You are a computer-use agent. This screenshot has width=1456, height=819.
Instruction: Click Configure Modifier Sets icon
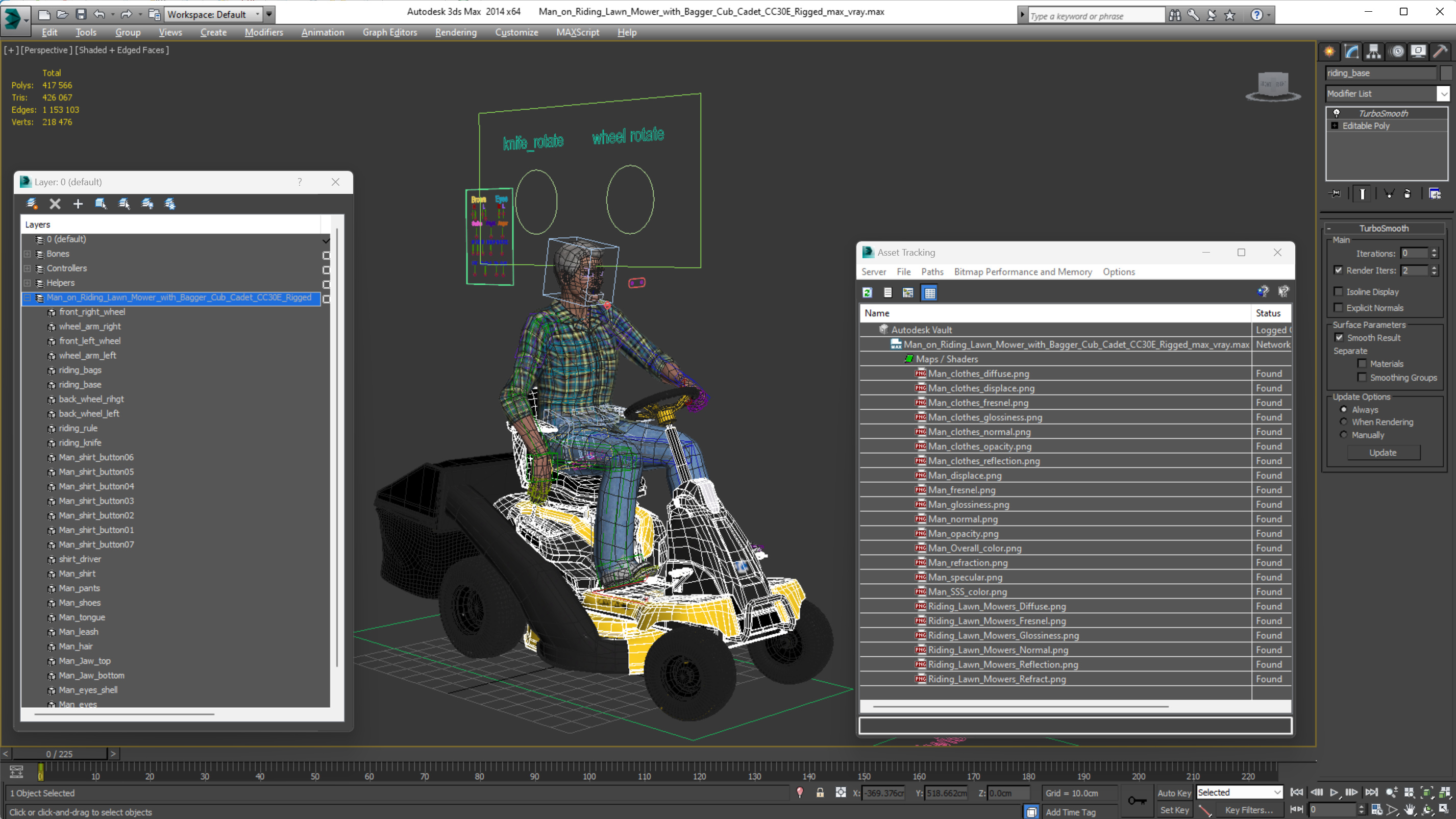point(1435,194)
